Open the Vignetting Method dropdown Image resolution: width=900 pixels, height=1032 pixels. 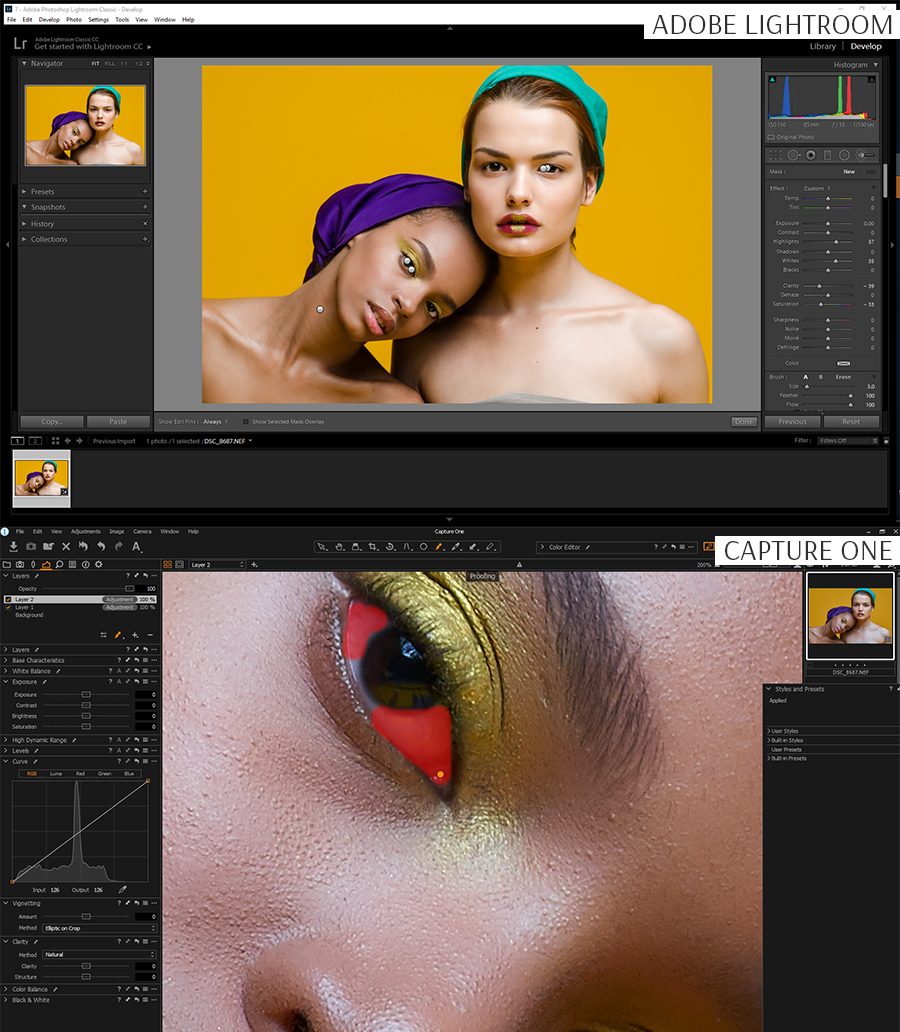[100, 928]
